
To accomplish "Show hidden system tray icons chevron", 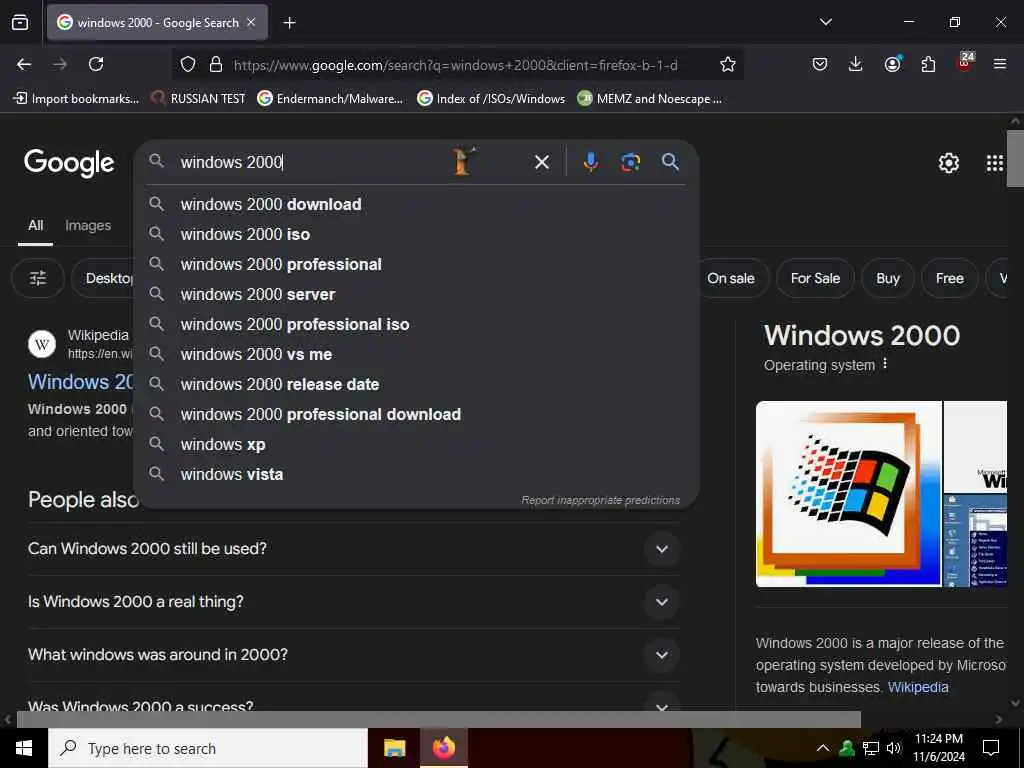I will click(823, 748).
